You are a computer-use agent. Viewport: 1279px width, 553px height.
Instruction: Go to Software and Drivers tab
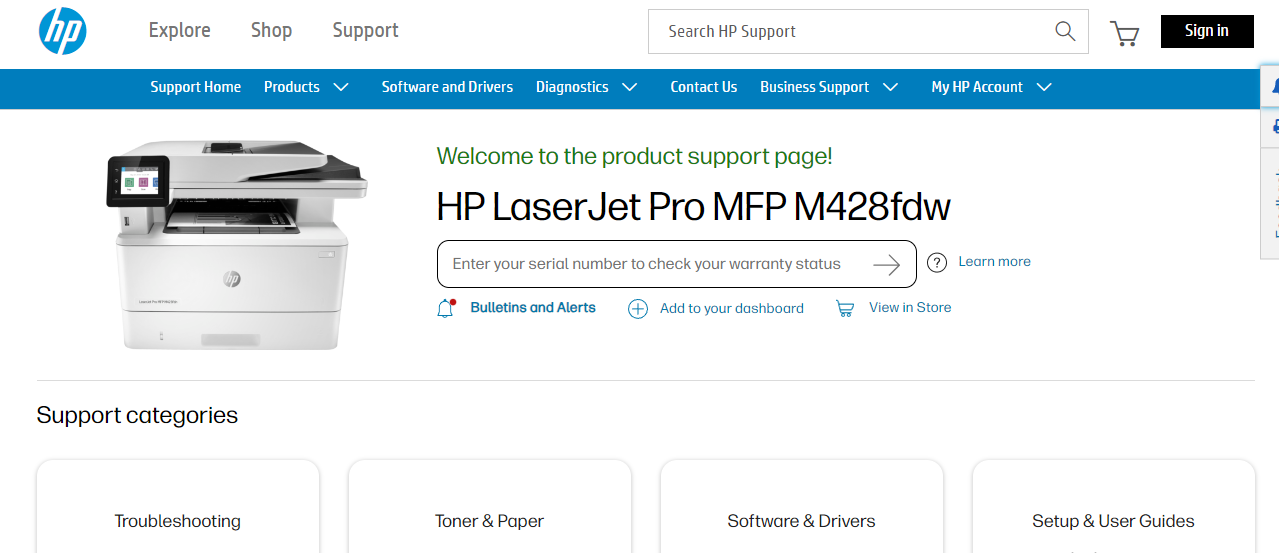pyautogui.click(x=447, y=87)
